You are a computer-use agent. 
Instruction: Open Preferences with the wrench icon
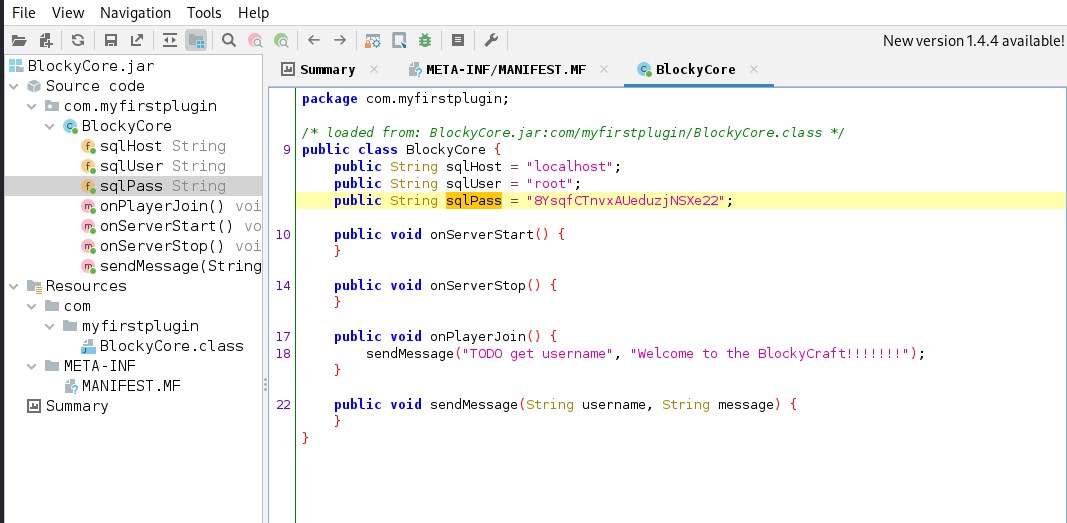pyautogui.click(x=491, y=41)
